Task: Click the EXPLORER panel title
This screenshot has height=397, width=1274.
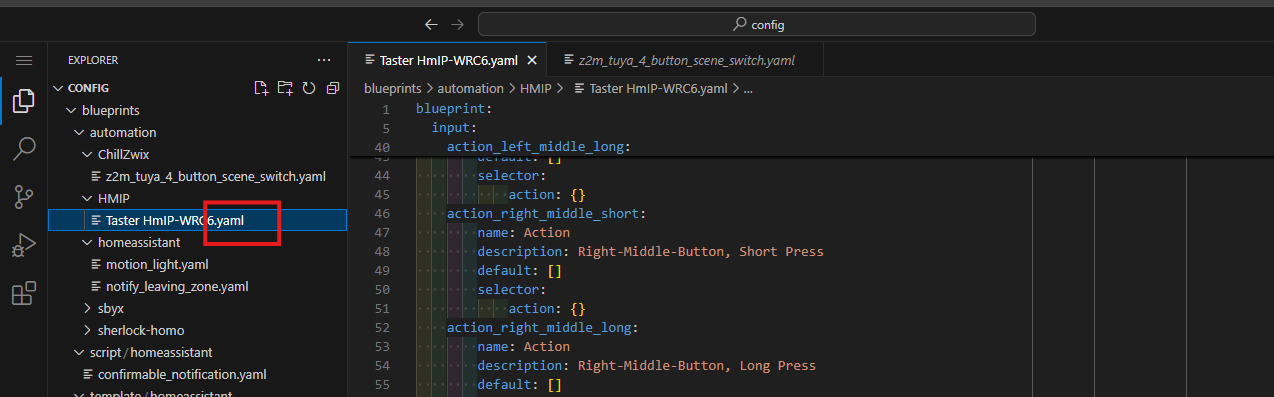Action: point(93,60)
